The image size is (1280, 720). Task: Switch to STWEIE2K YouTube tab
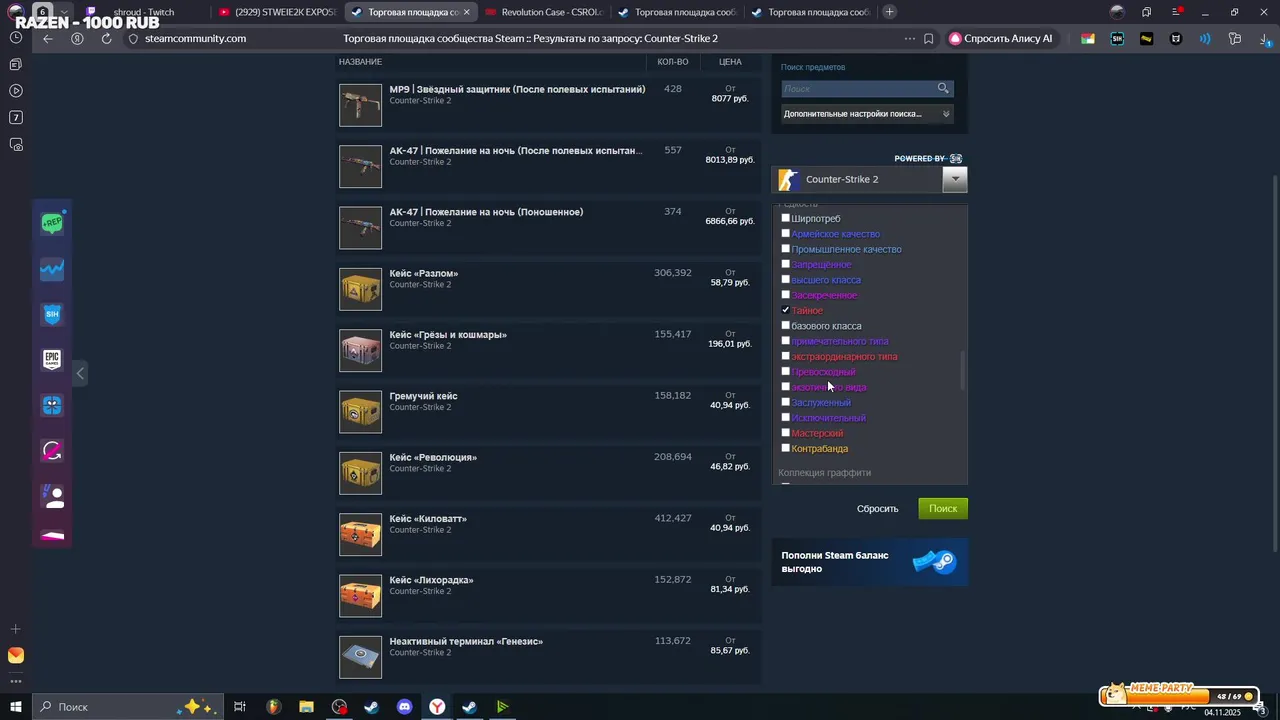[x=277, y=12]
